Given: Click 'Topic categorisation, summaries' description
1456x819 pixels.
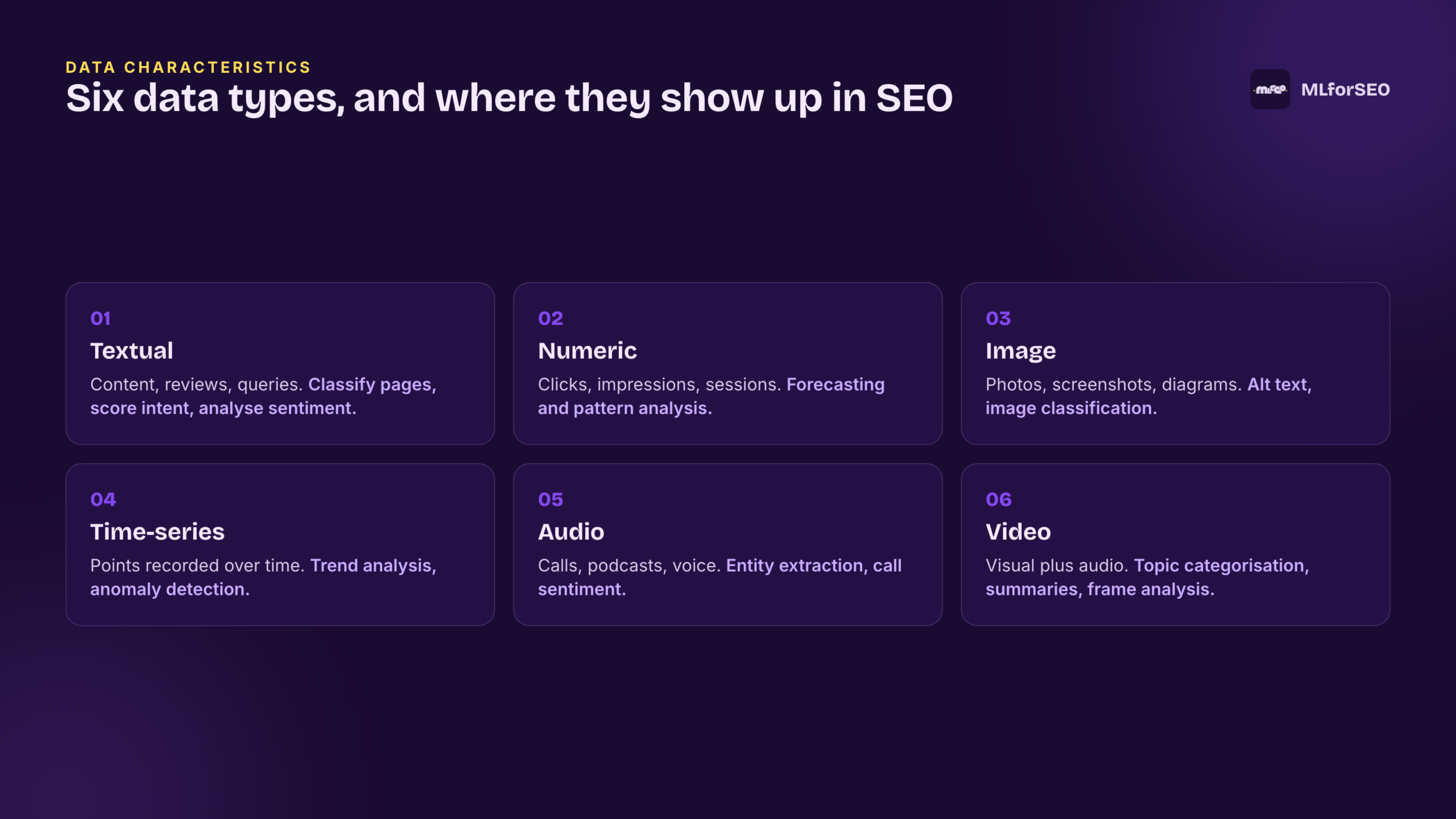Looking at the screenshot, I should click(1147, 577).
